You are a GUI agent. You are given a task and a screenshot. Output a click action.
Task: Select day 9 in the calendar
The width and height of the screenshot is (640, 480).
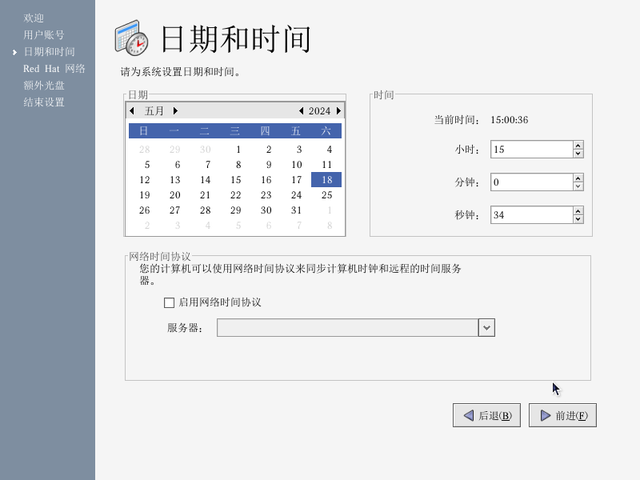269,164
